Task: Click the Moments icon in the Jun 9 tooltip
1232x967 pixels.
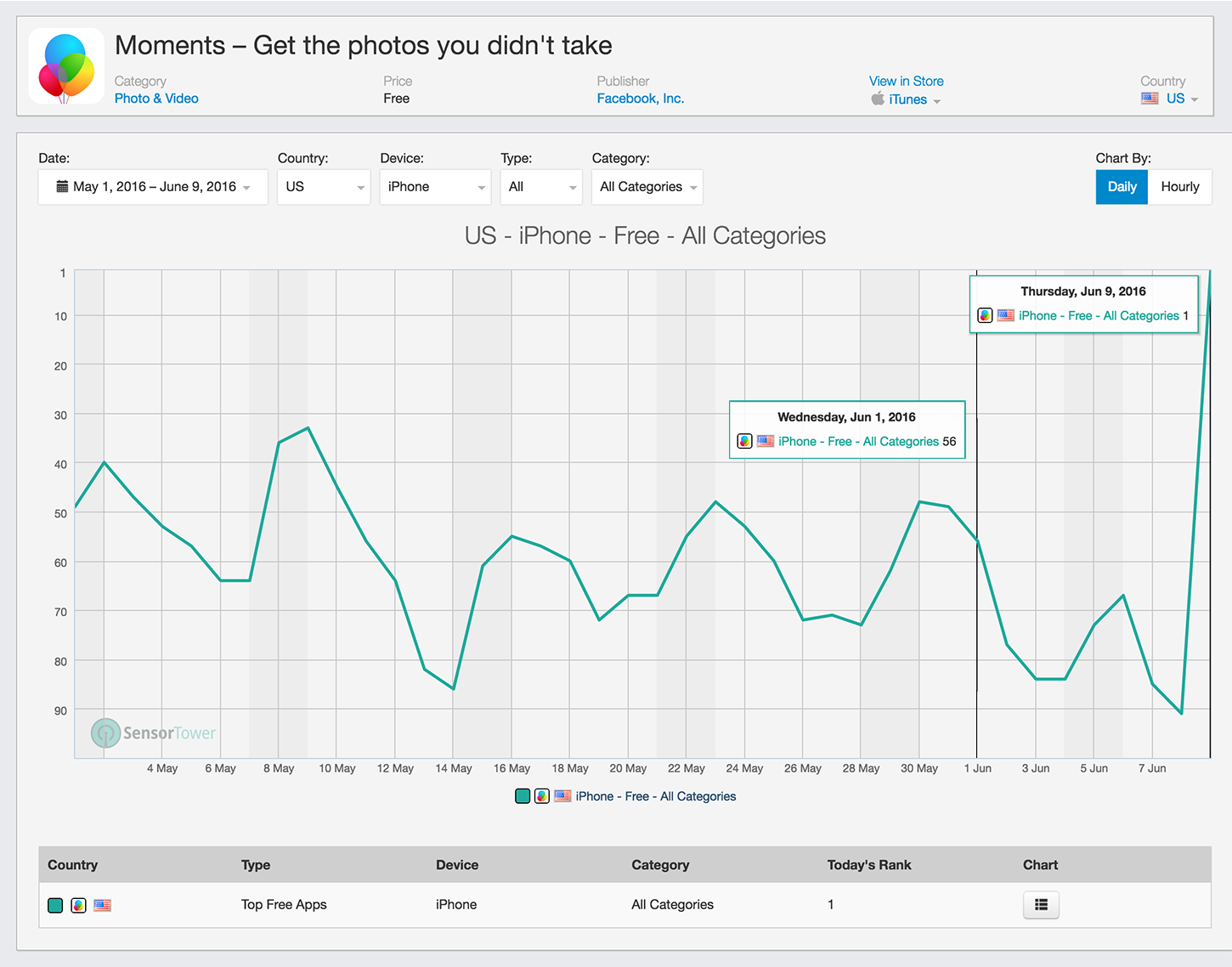Action: pos(985,315)
